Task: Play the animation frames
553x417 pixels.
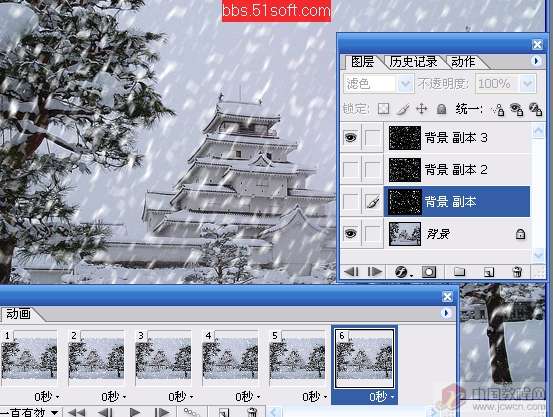Action: pyautogui.click(x=135, y=412)
